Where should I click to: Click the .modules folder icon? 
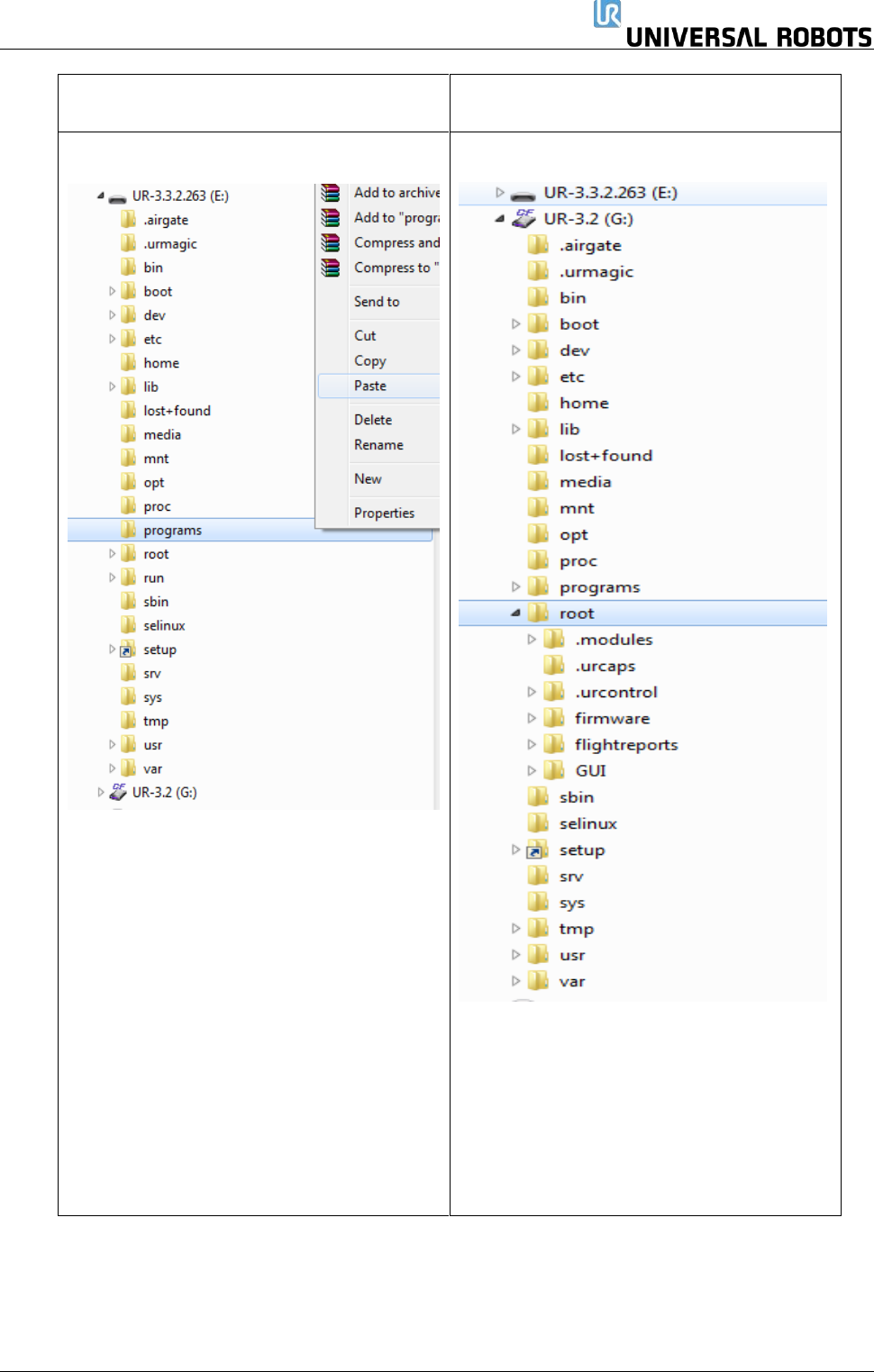click(x=553, y=639)
